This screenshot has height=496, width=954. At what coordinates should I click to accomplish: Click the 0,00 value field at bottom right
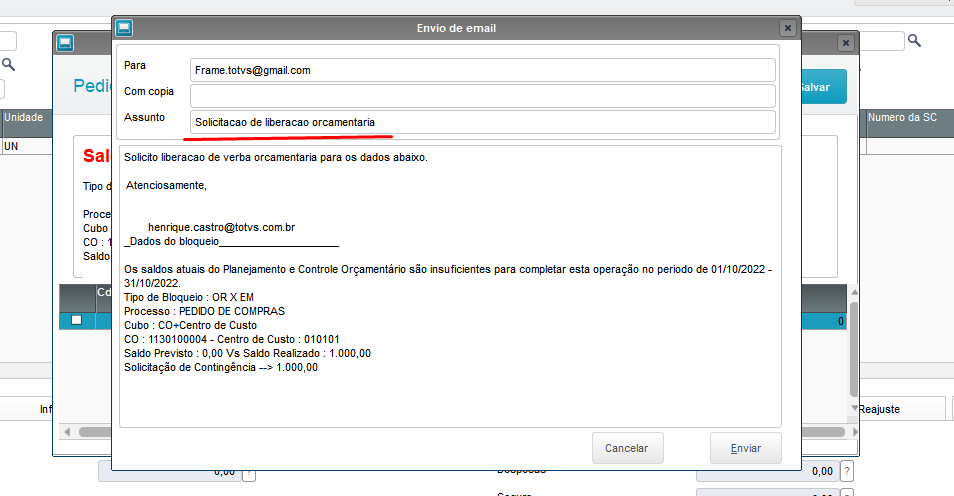click(x=767, y=471)
